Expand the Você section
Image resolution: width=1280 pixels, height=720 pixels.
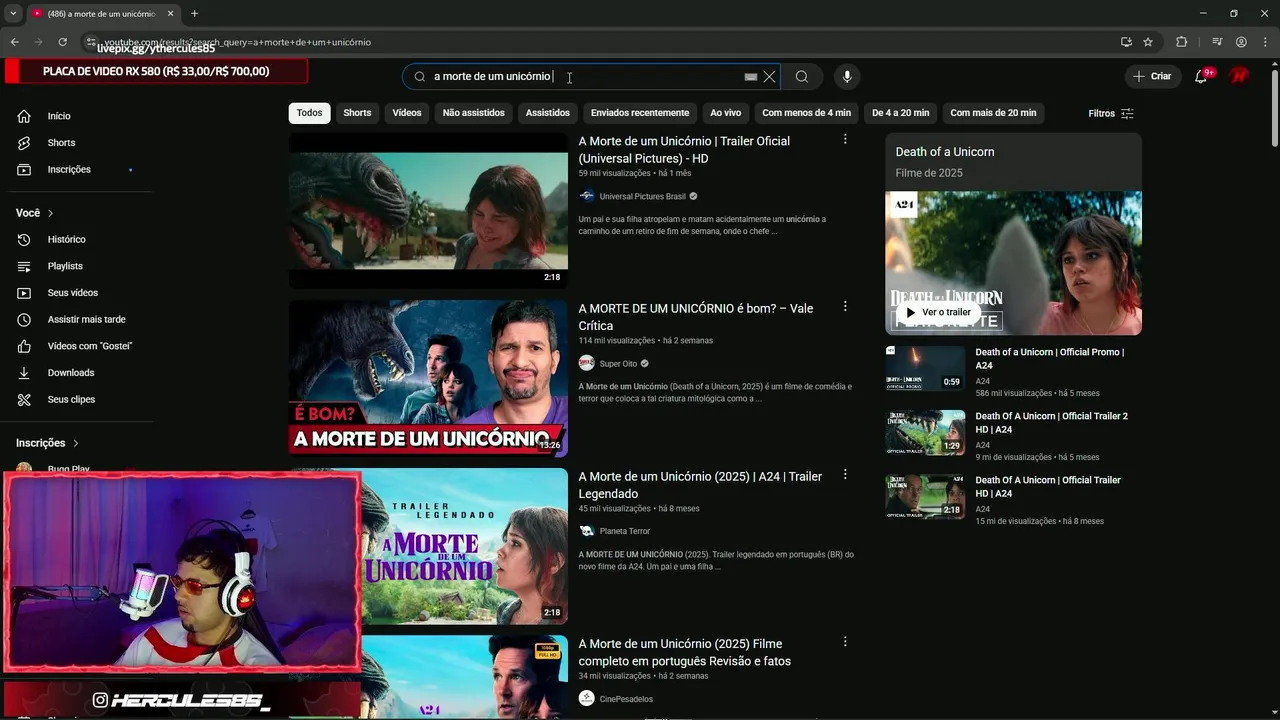tap(35, 213)
